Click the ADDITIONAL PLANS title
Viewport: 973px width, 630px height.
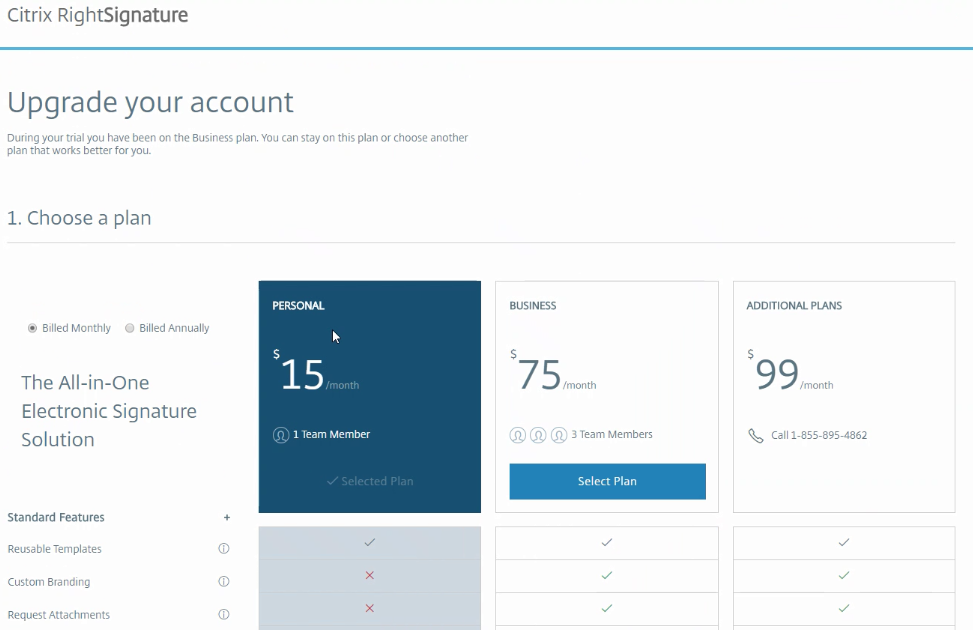click(794, 305)
